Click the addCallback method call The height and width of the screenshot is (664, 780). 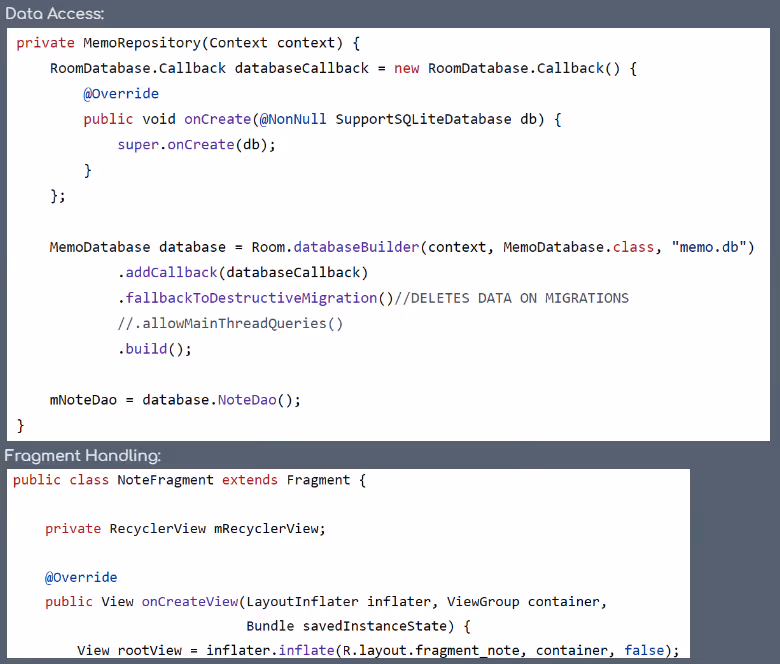tap(172, 273)
